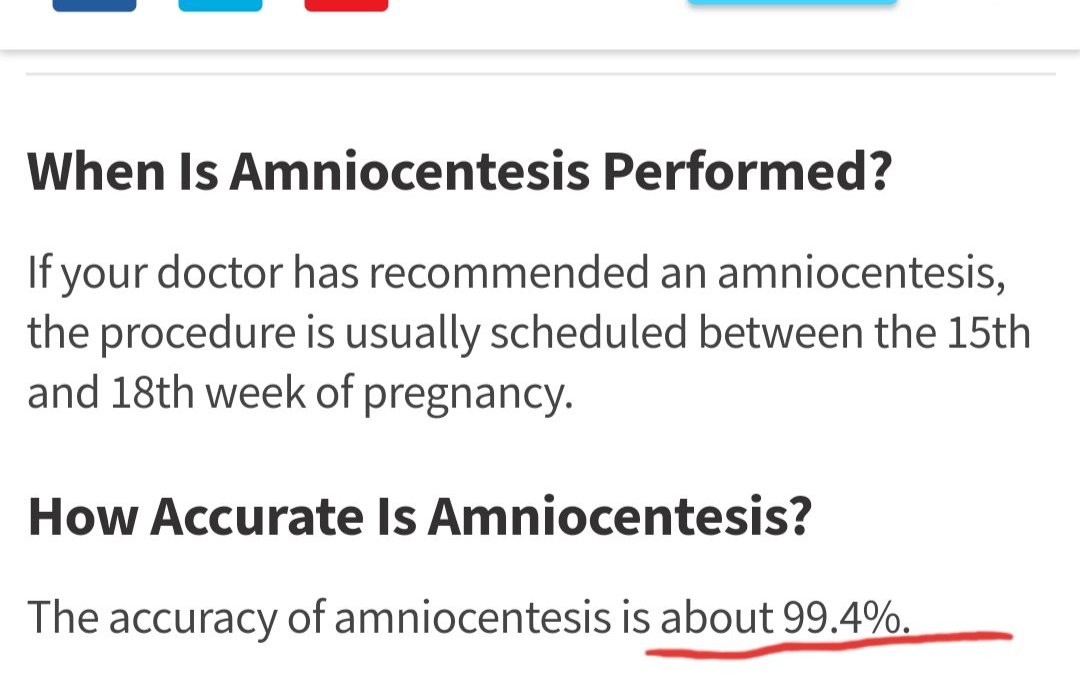1080x690 pixels.
Task: Tap the light blue Twitter share button
Action: (220, 5)
